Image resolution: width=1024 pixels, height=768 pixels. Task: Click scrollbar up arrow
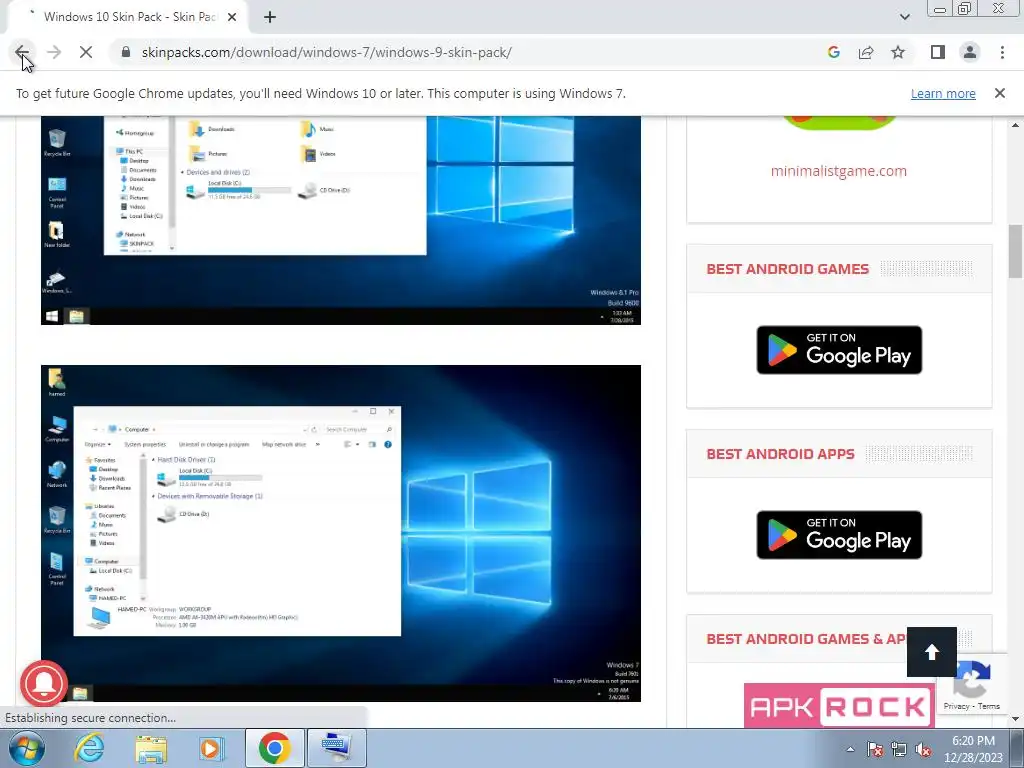[x=1015, y=124]
